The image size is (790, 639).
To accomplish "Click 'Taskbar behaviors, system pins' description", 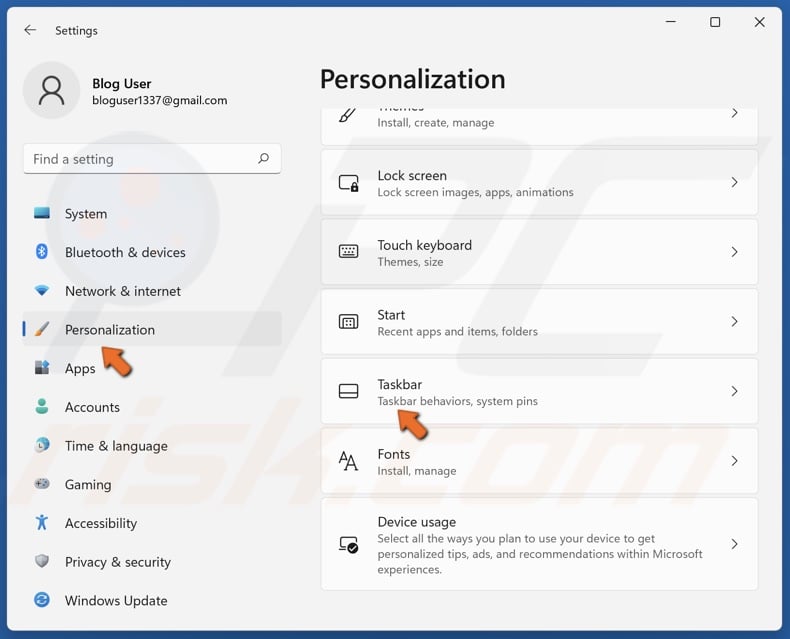I will (457, 401).
